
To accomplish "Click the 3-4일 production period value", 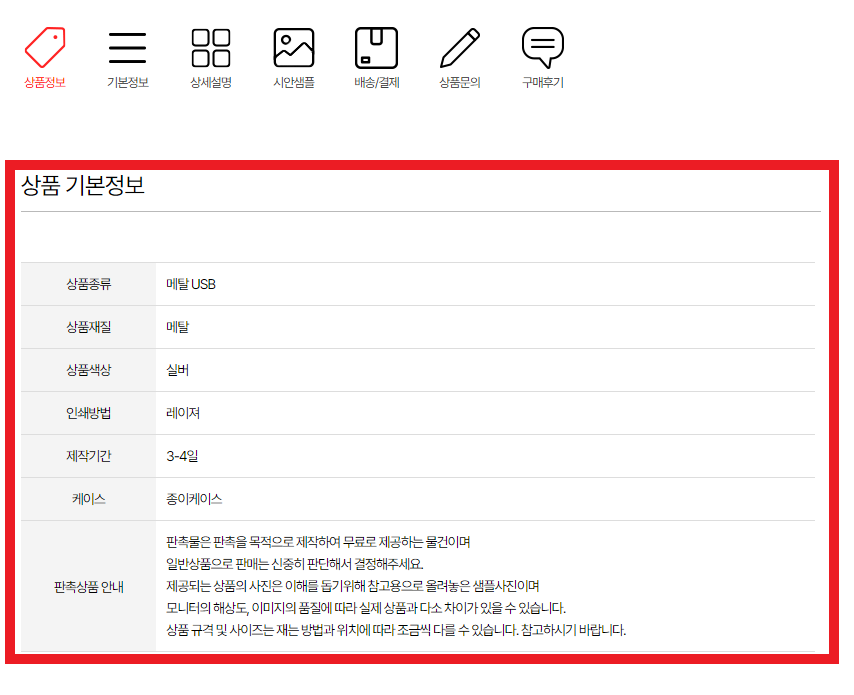I will click(182, 456).
